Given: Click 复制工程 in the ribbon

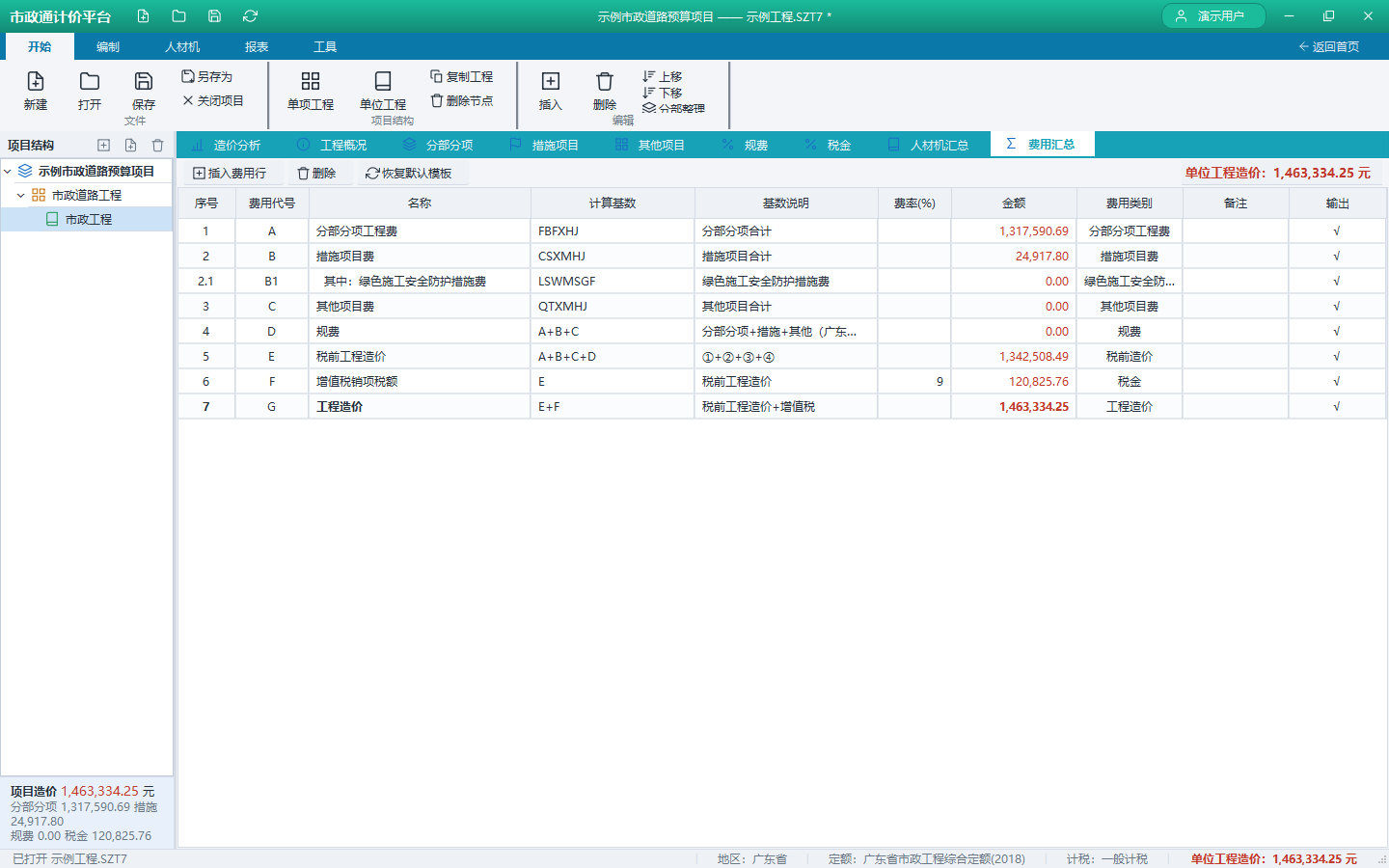Looking at the screenshot, I should click(x=461, y=76).
